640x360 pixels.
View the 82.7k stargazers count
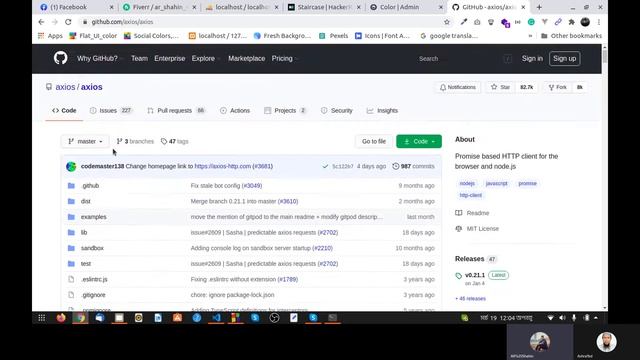527,87
